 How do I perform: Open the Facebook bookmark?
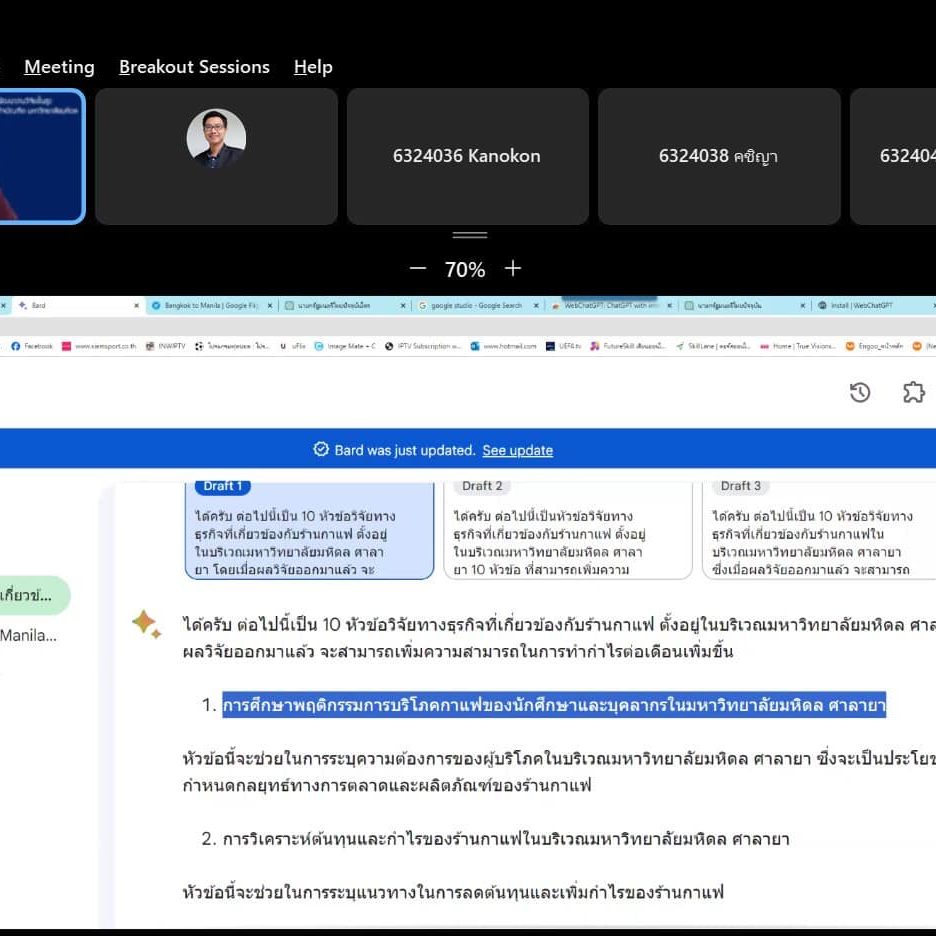pyautogui.click(x=32, y=346)
